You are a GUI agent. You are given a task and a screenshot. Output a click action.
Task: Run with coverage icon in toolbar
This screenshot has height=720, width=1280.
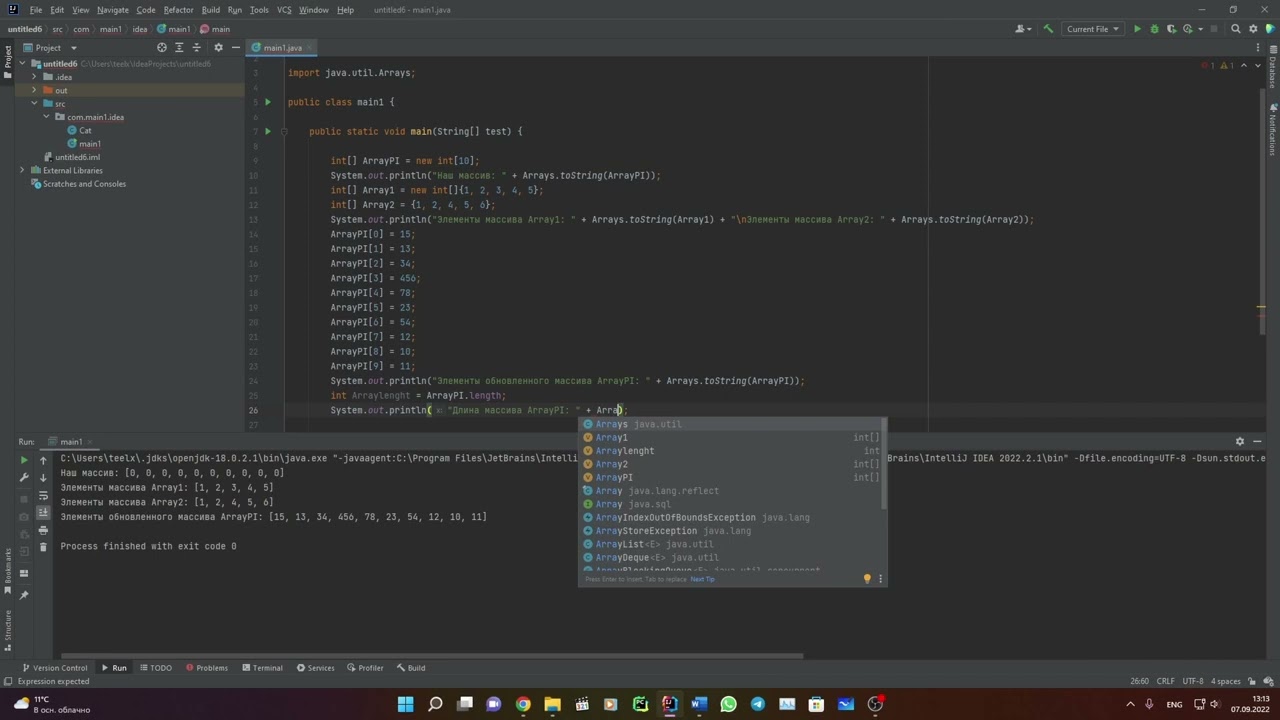1171,29
